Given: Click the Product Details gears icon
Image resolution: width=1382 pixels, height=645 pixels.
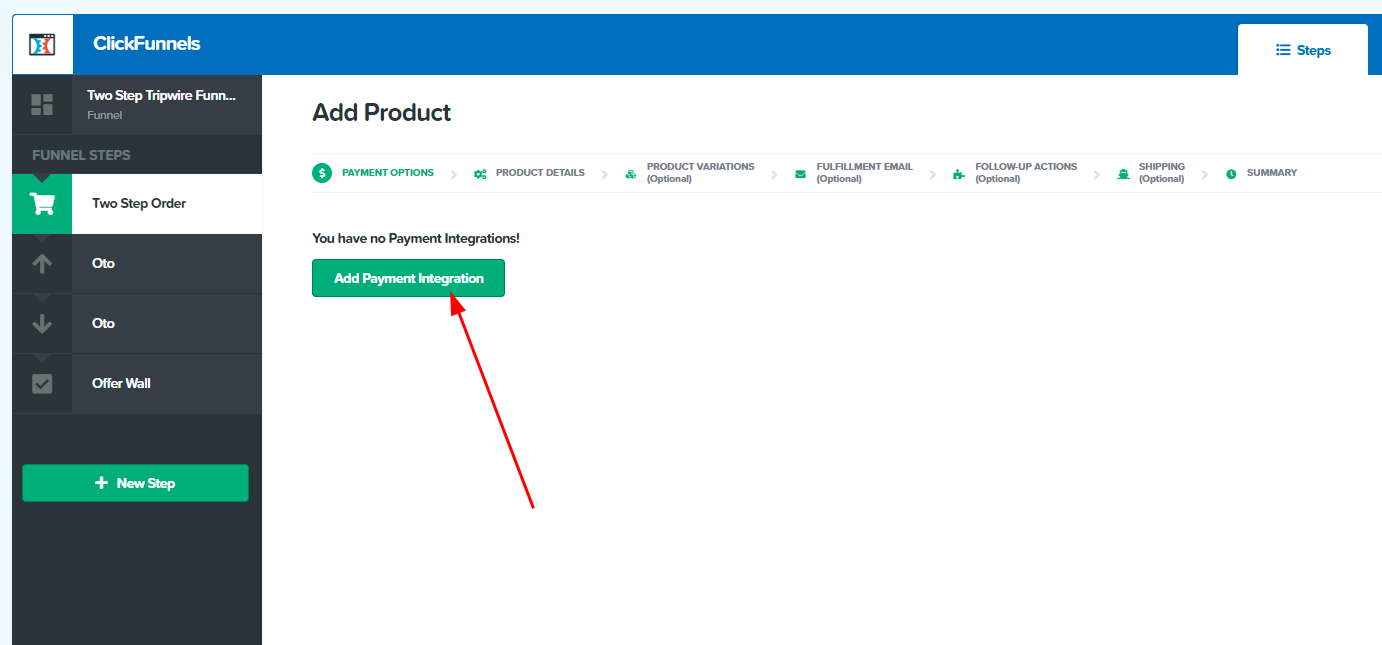Looking at the screenshot, I should [x=480, y=174].
